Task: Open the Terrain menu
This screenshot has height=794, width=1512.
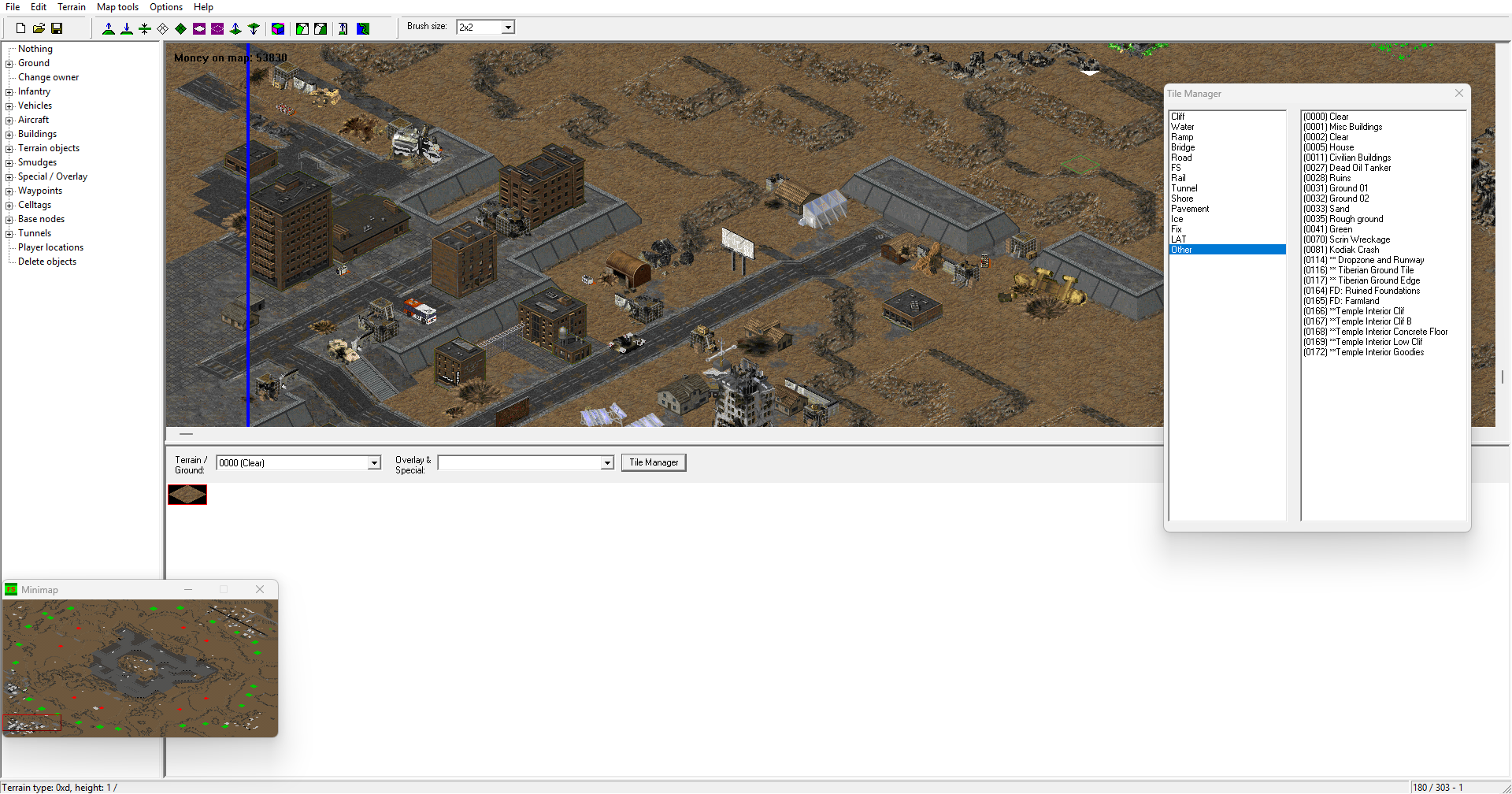Action: 71,7
